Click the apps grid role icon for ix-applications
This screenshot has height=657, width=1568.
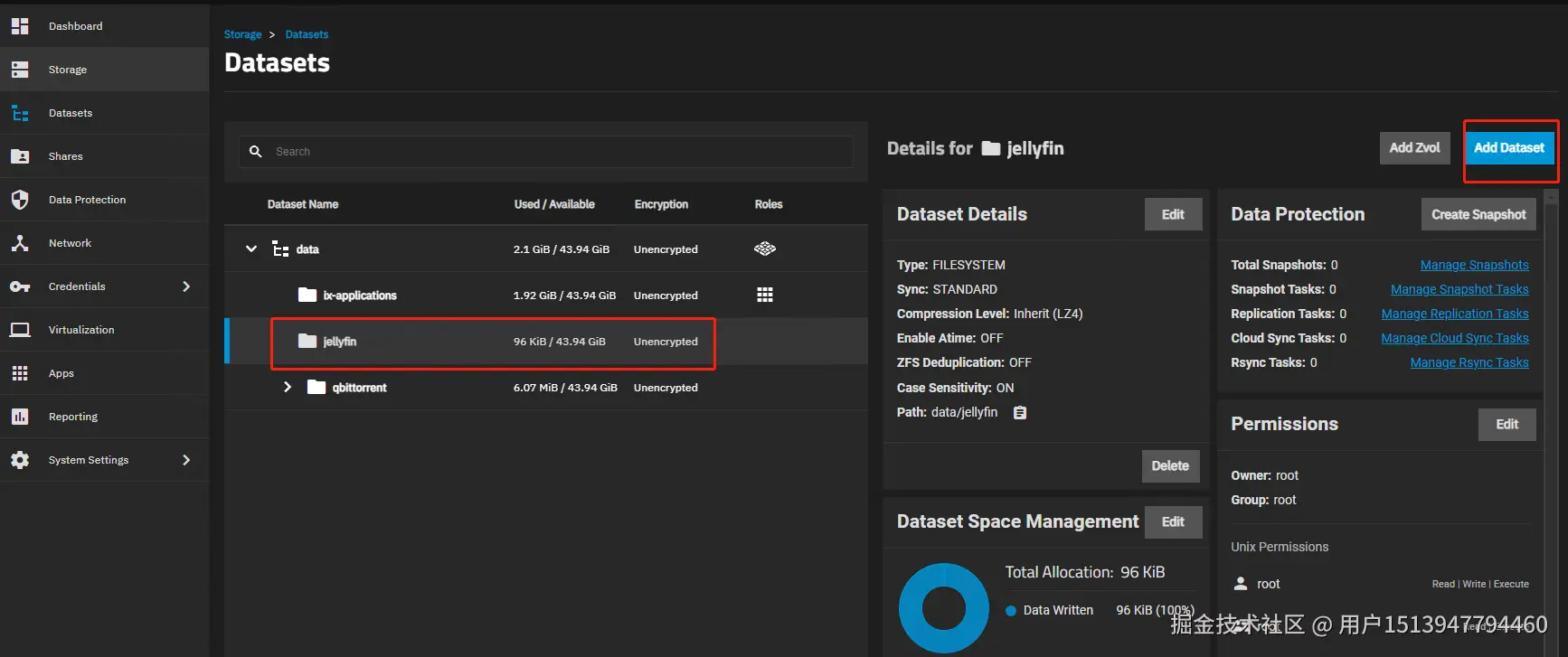[765, 296]
